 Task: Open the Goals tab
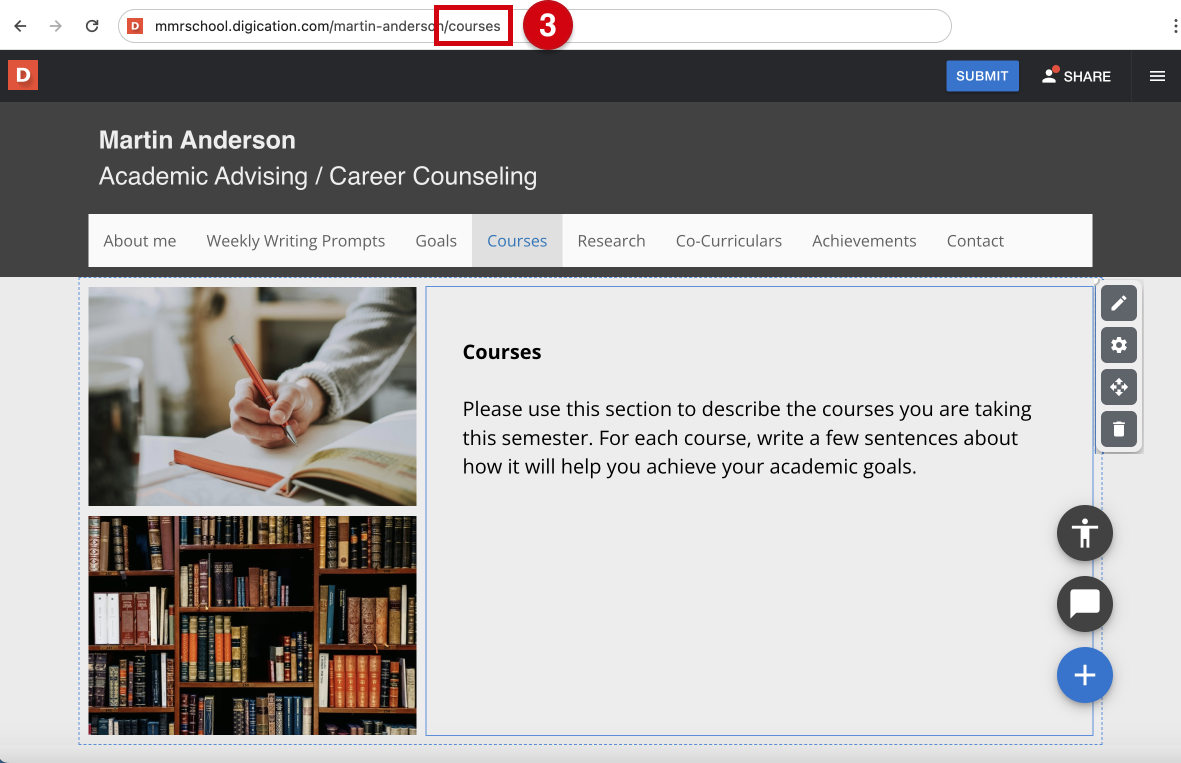(436, 241)
